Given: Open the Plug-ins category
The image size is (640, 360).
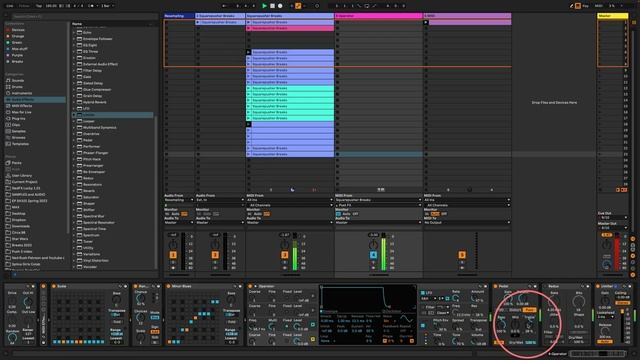Looking at the screenshot, I should (18, 118).
